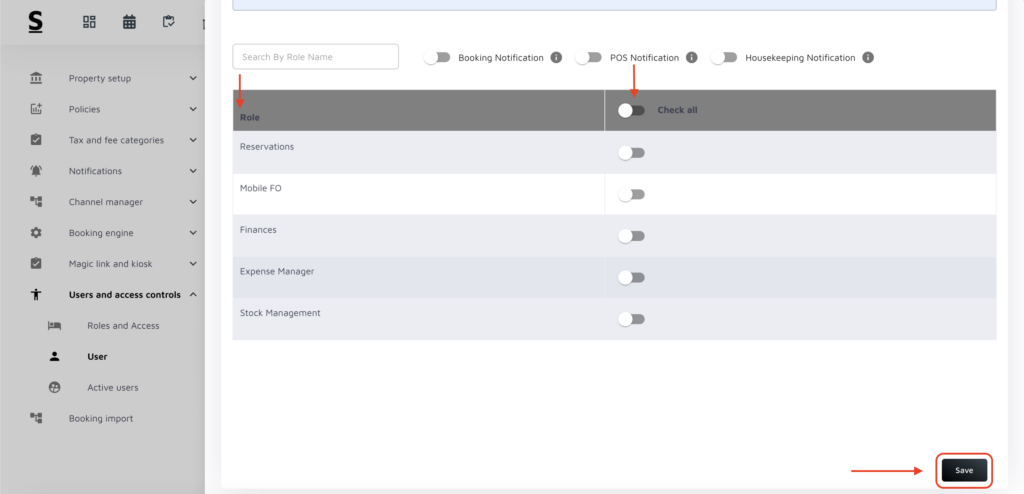This screenshot has height=494, width=1024.
Task: Click the Notifications bell icon in sidebar
Action: pos(36,171)
